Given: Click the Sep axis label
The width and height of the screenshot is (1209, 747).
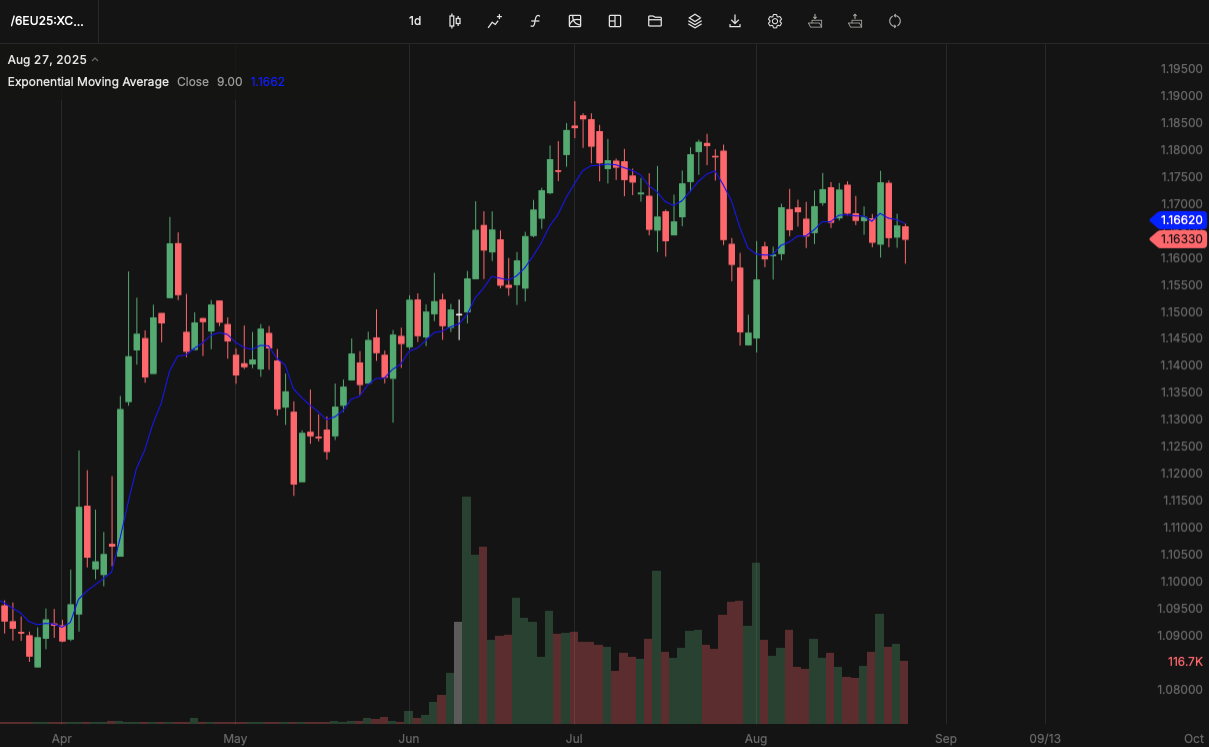Looking at the screenshot, I should [x=945, y=738].
